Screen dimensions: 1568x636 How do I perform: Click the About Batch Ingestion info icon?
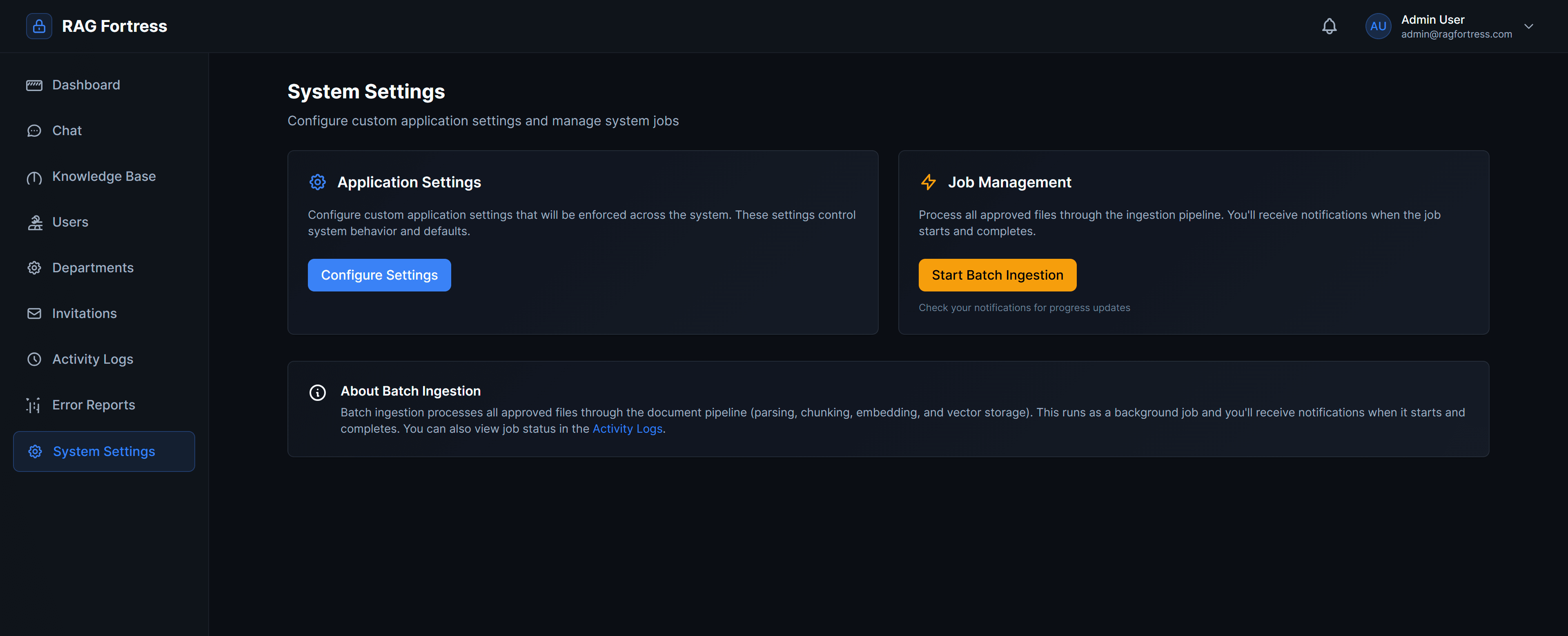click(317, 392)
